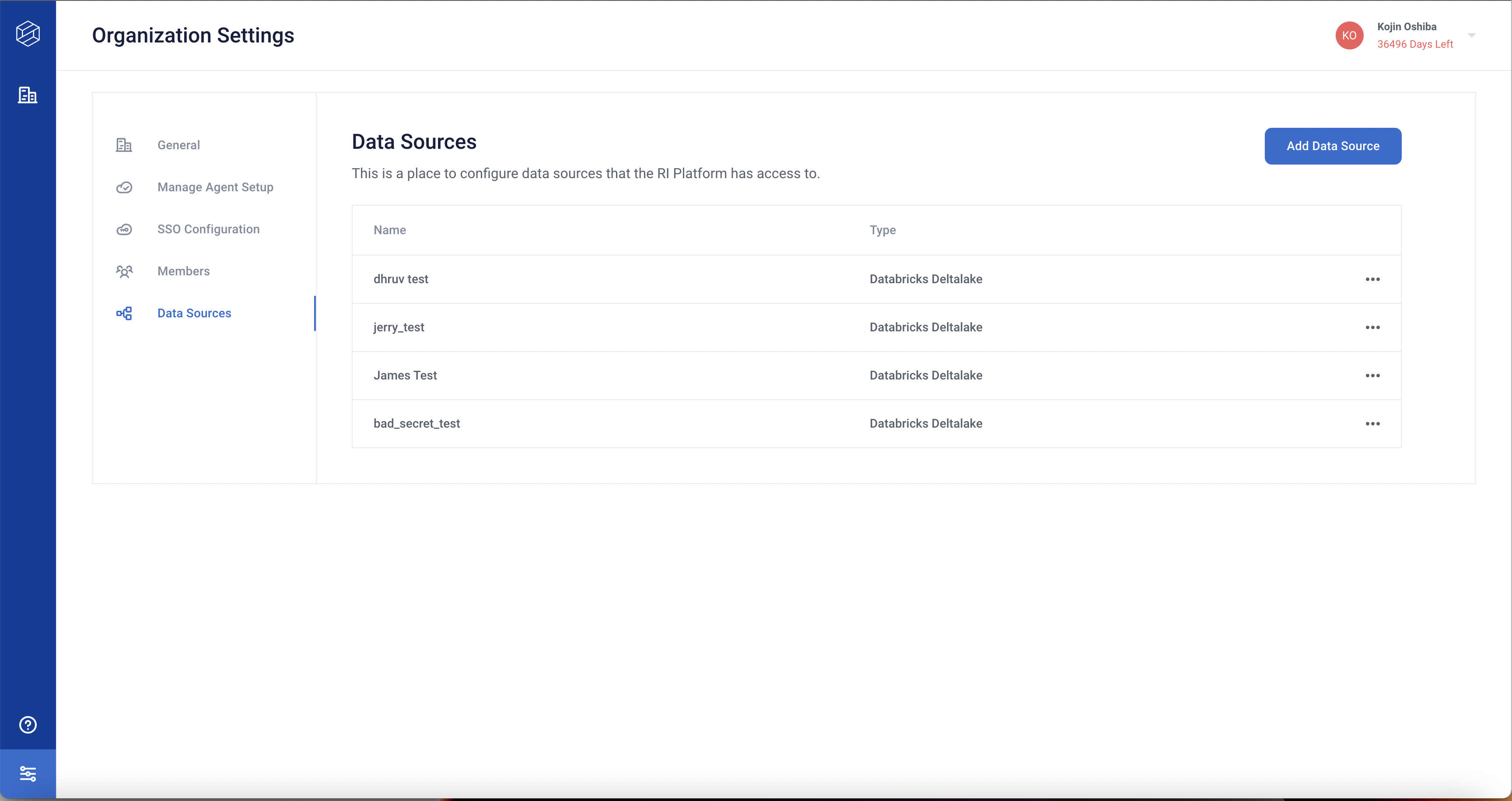Open more options for dhruv test
Screen dimensions: 1512x801
1372,279
